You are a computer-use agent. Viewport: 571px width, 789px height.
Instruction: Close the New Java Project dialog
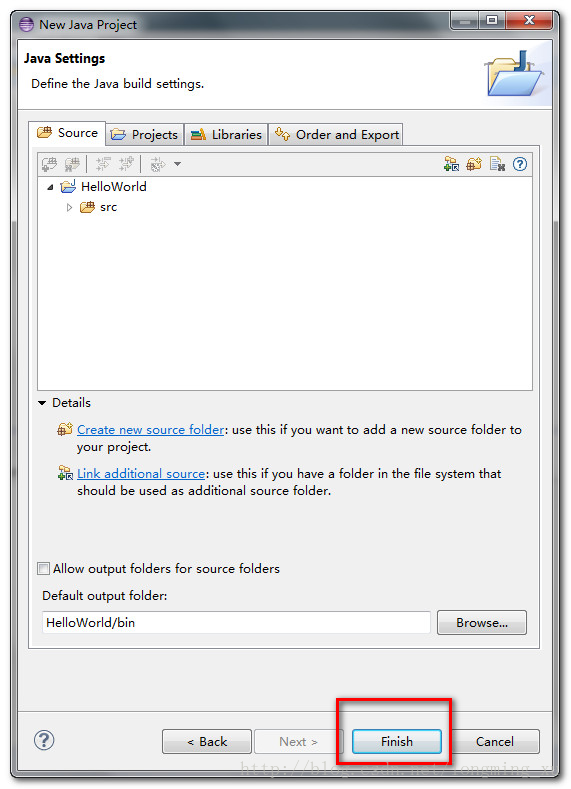point(529,21)
